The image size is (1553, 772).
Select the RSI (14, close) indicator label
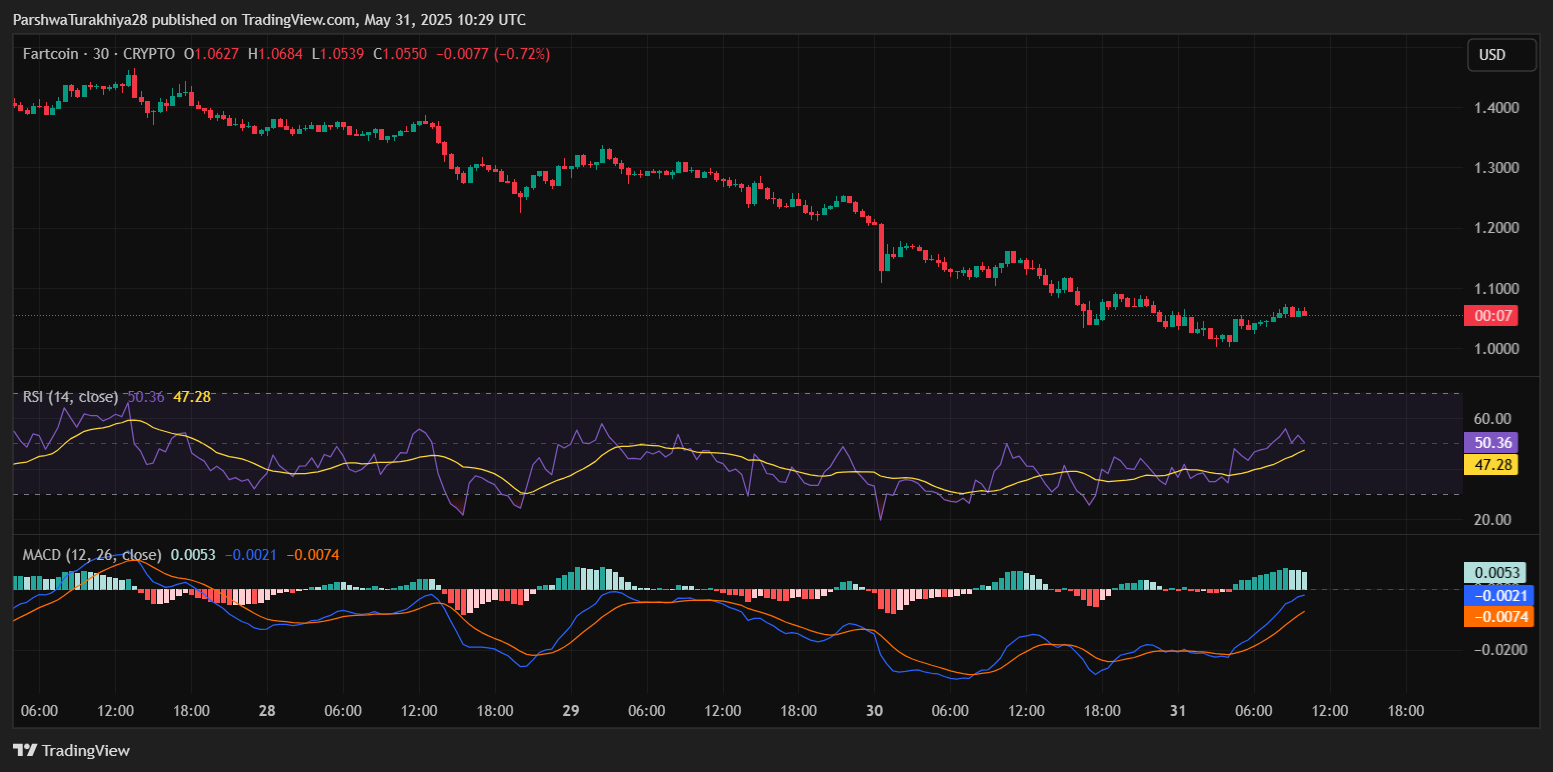click(70, 397)
